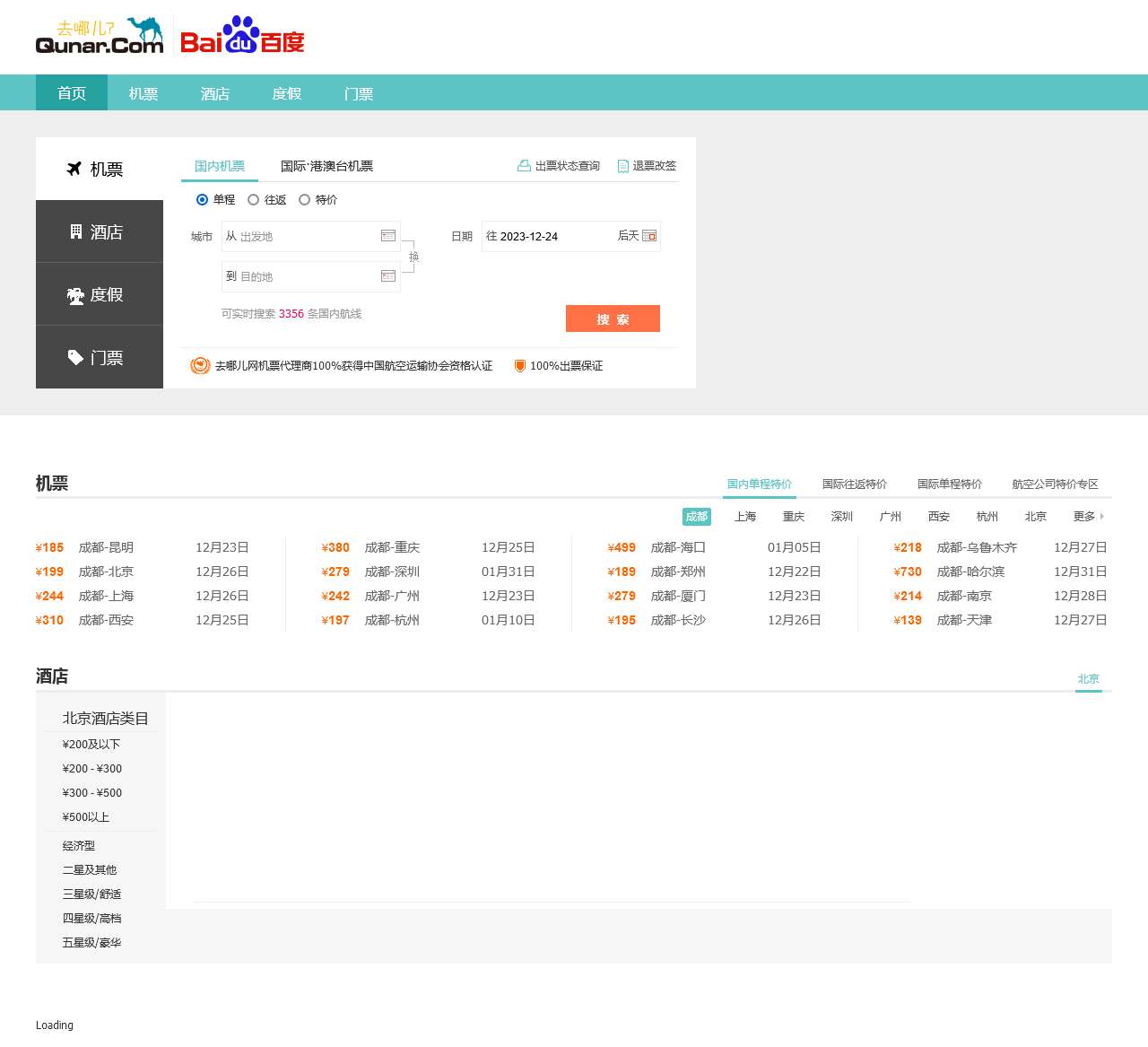Select the 特价 special price radio button
1148x1047 pixels.
pos(305,200)
